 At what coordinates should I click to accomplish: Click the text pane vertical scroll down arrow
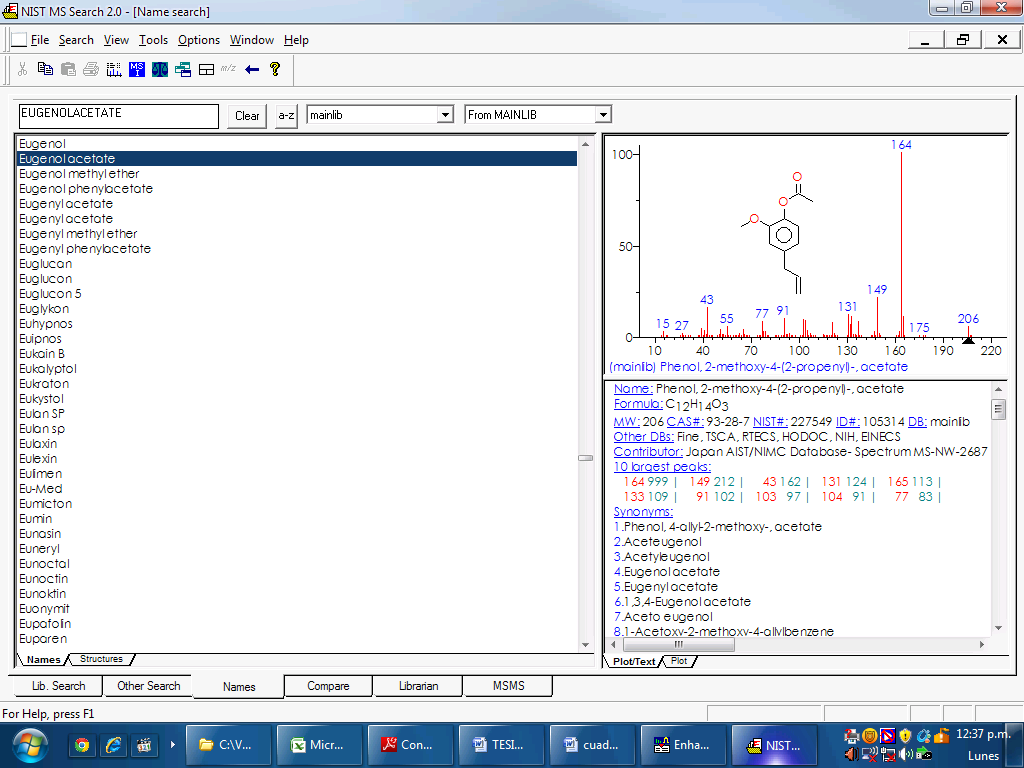coord(998,628)
